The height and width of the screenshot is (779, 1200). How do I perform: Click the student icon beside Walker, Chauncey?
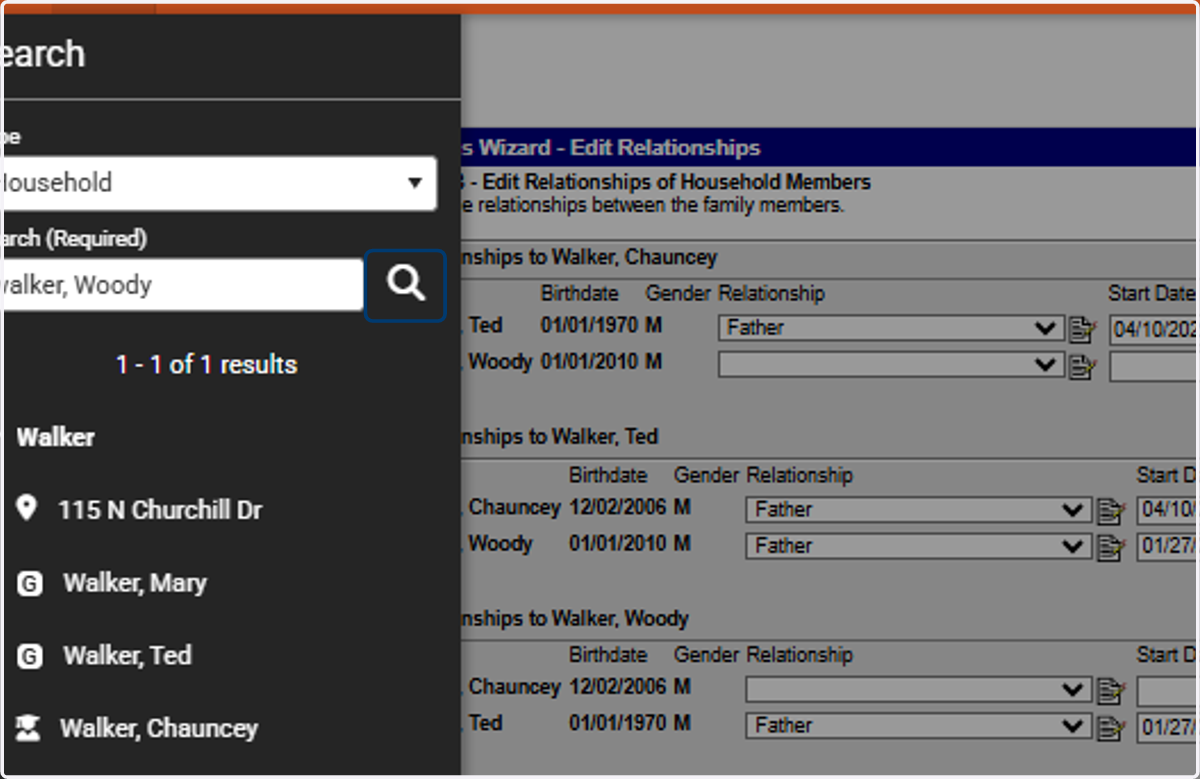(x=29, y=729)
